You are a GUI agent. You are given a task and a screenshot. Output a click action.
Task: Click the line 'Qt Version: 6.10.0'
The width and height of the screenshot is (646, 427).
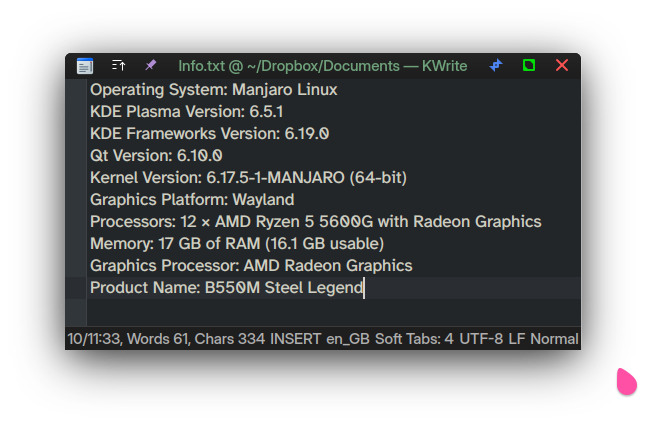[156, 156]
